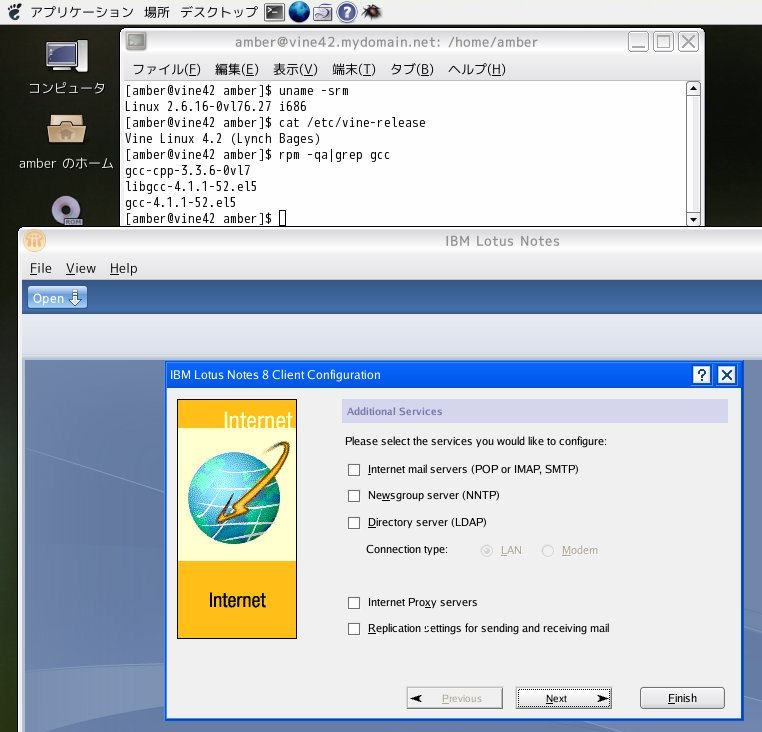
Task: Click terminal scrollbar down arrow
Action: (693, 219)
